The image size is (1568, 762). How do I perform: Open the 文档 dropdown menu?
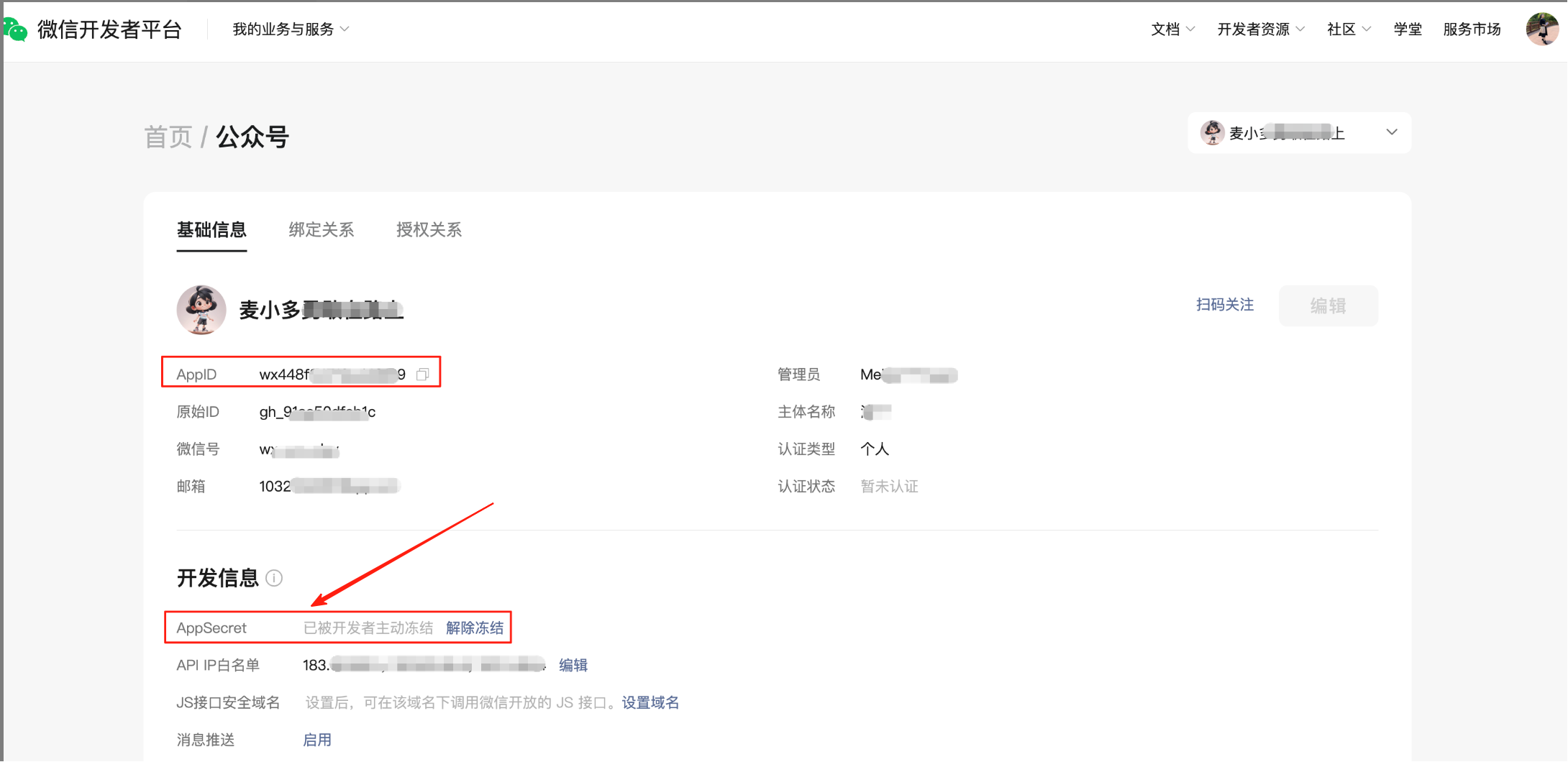[x=1172, y=29]
